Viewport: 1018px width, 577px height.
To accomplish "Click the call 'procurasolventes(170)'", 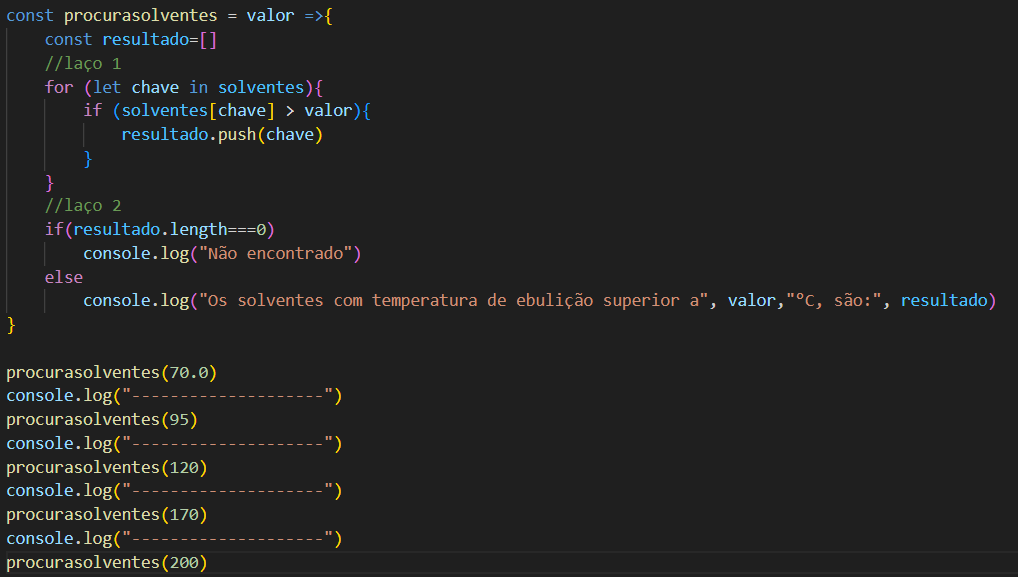I will 106,515.
